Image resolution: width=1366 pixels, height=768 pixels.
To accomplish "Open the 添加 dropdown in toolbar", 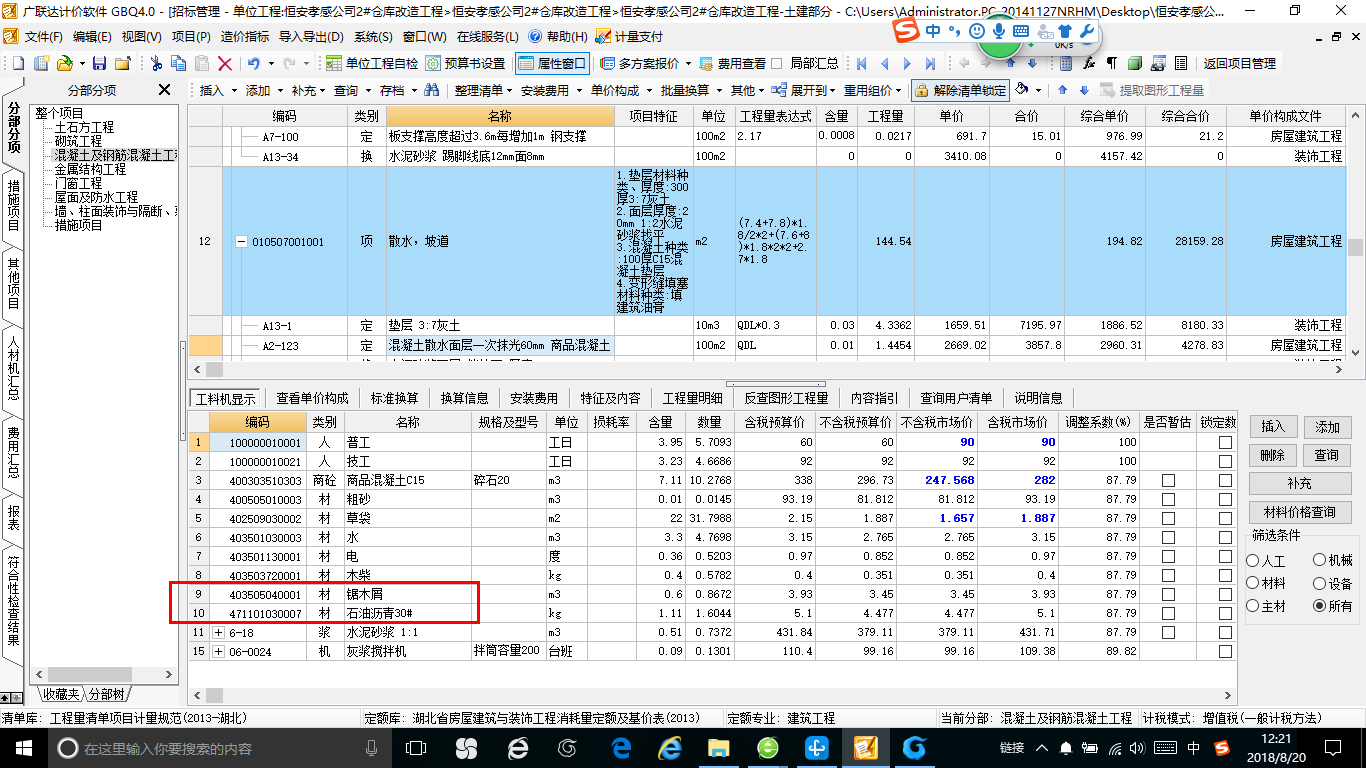I will click(265, 90).
